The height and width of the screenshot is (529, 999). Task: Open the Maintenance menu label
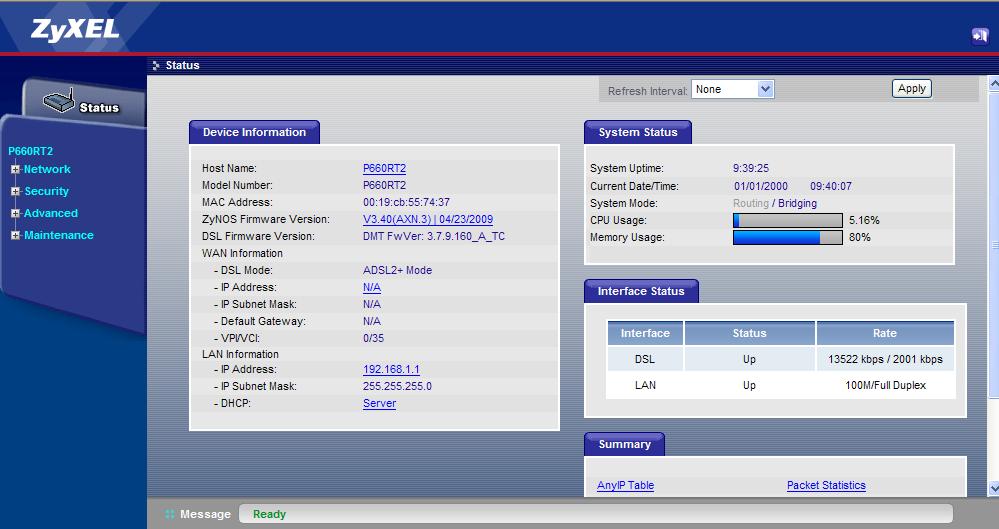(59, 235)
